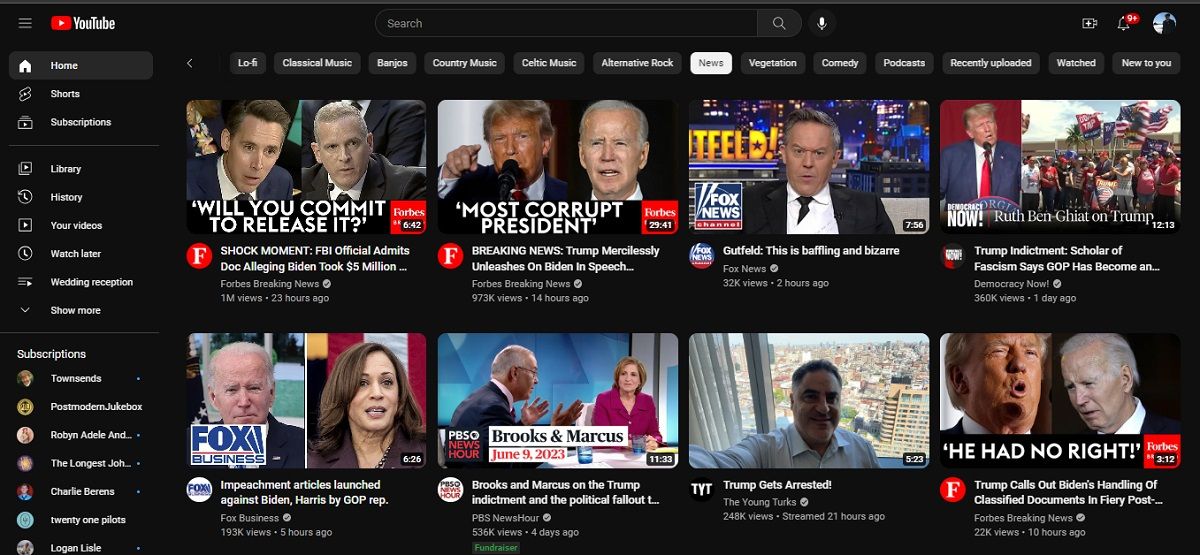Screen dimensions: 1200x555
Task: Open Your videos in sidebar
Action: pos(81,225)
